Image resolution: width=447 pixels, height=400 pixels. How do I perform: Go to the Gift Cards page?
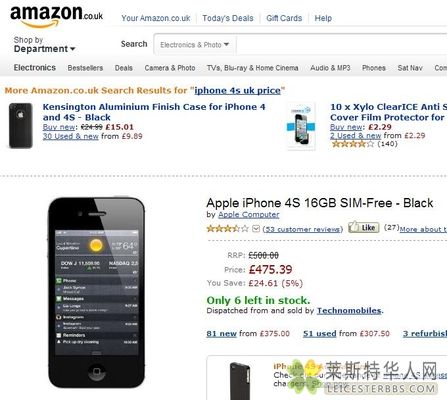coord(284,18)
